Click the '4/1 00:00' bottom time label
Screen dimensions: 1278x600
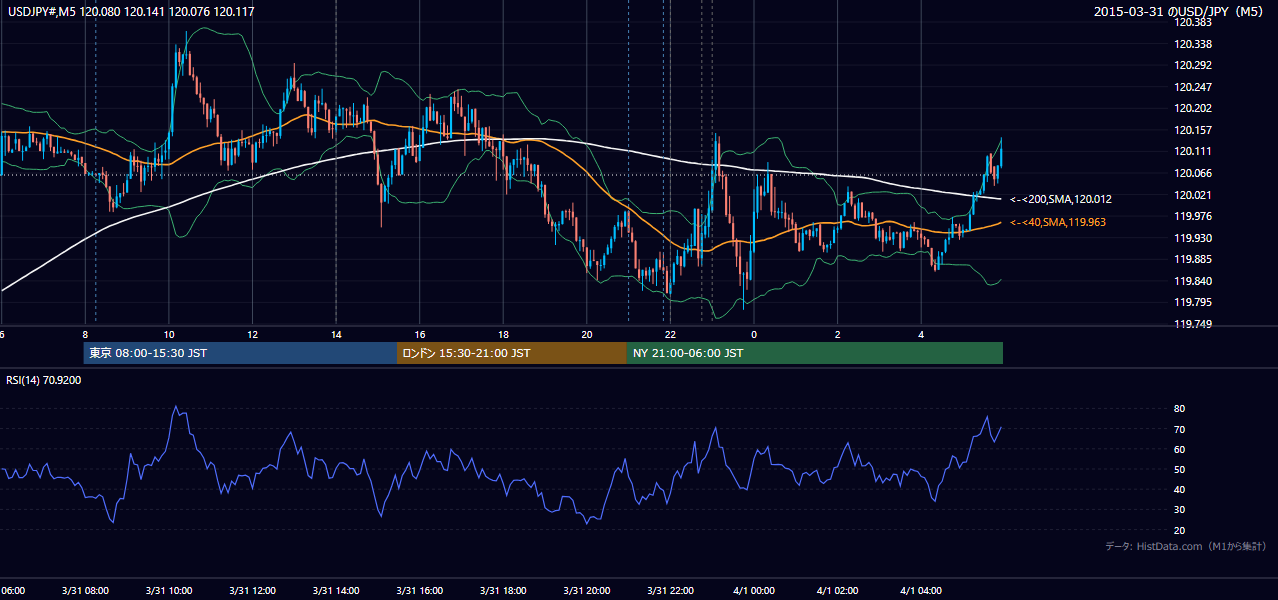(x=754, y=590)
